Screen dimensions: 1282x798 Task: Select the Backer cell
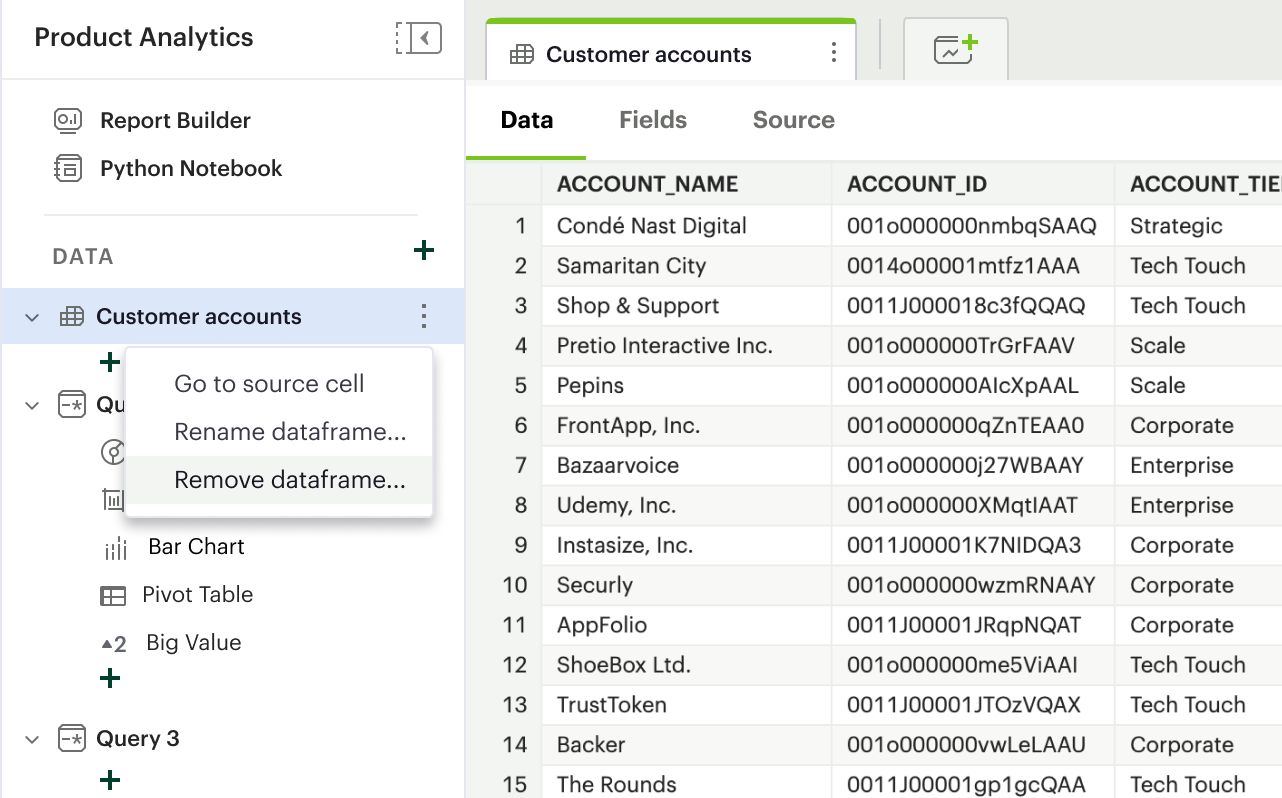[x=686, y=745]
